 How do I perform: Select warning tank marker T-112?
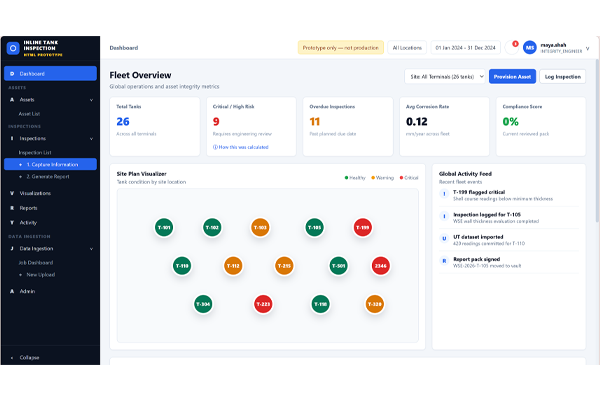tap(233, 266)
